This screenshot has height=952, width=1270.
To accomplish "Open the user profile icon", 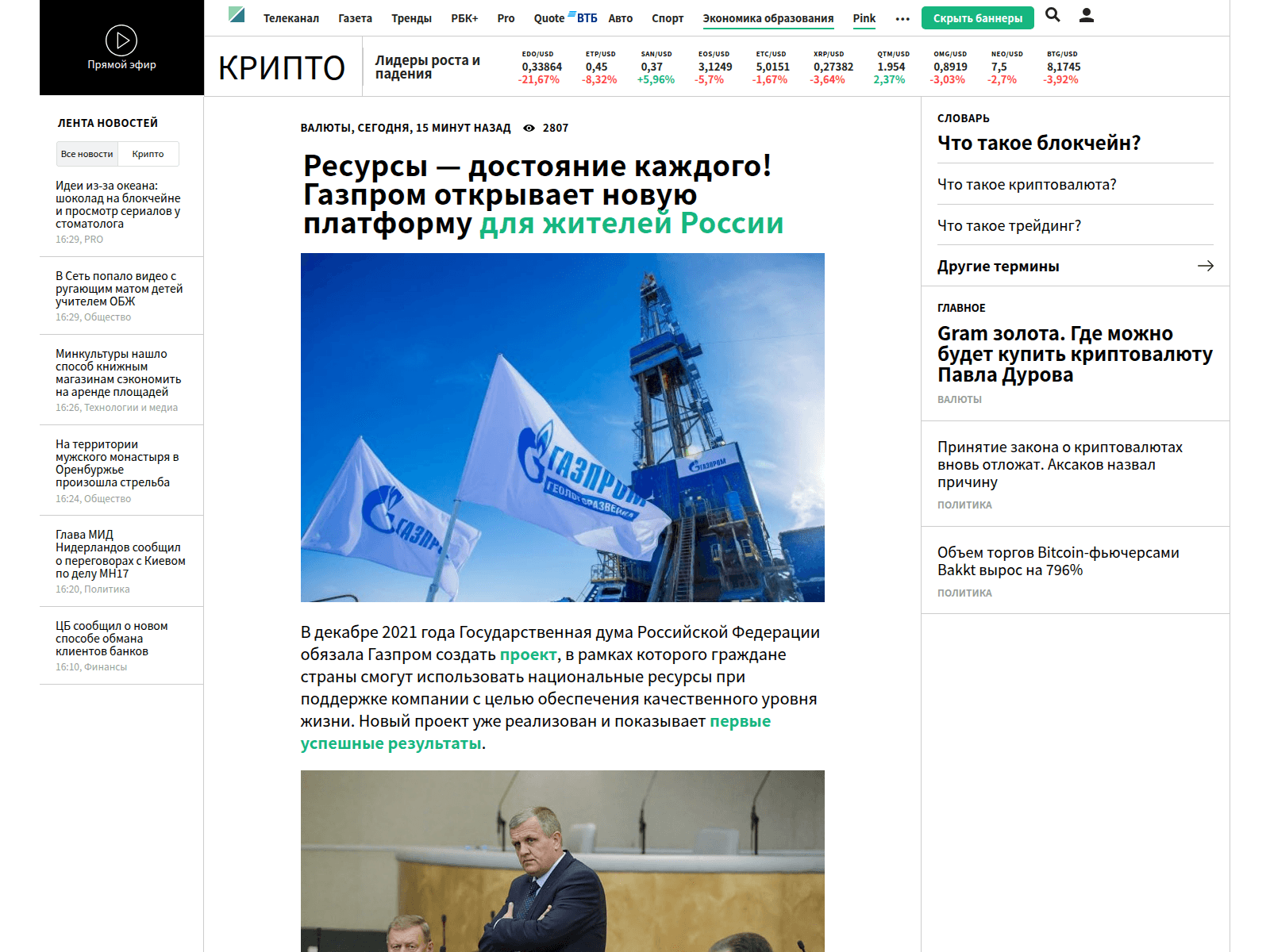I will coord(1087,15).
